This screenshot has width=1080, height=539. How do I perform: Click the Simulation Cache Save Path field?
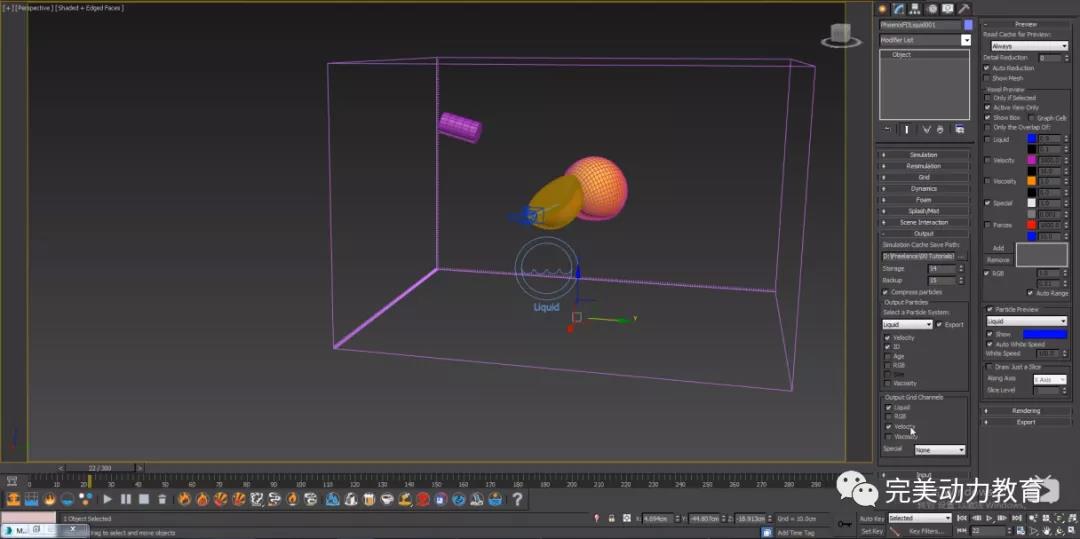pos(920,257)
